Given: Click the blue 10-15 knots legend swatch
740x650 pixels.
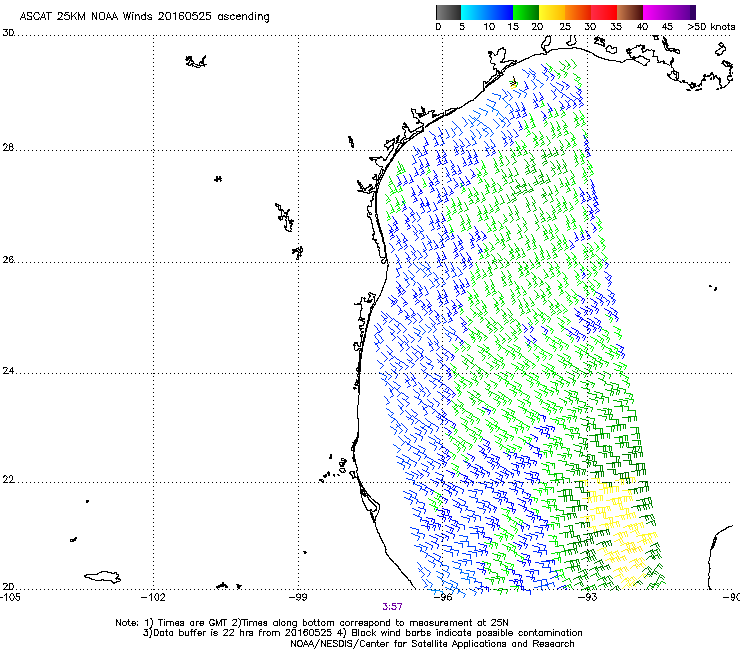Looking at the screenshot, I should (x=500, y=12).
